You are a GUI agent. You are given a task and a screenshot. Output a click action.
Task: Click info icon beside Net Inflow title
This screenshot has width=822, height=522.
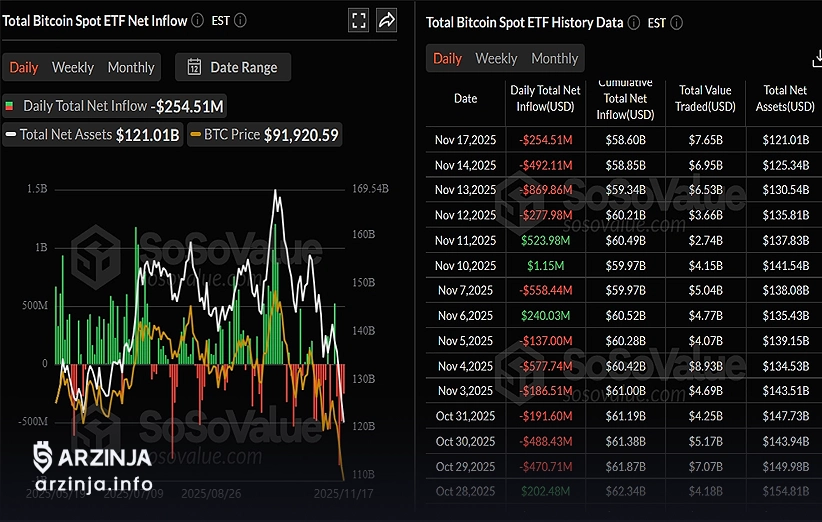tap(197, 20)
